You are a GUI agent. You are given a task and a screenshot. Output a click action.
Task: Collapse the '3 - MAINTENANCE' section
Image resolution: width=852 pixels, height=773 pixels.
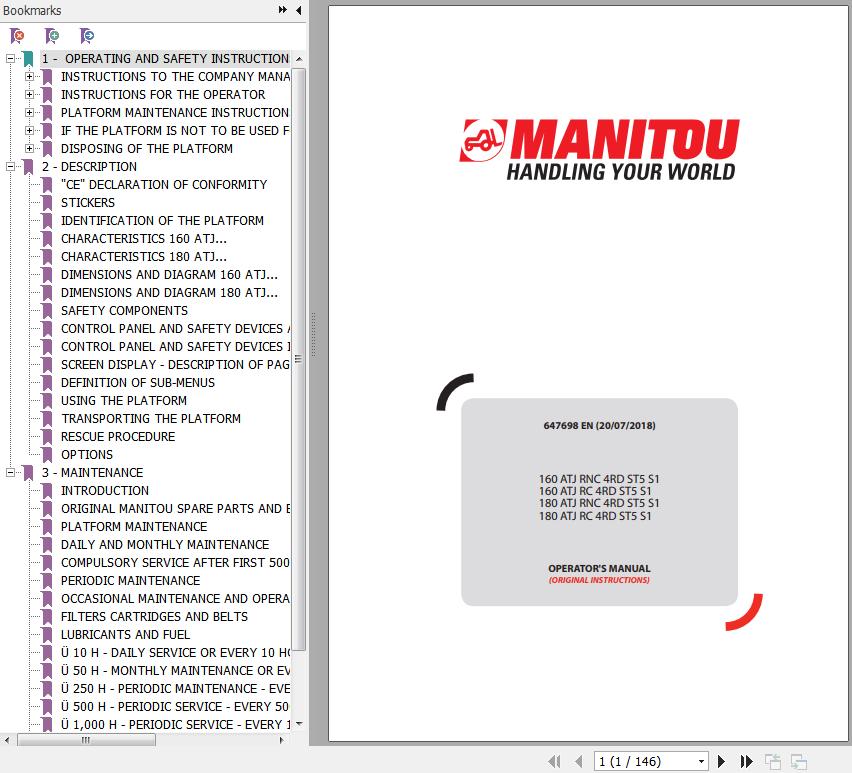click(x=10, y=473)
